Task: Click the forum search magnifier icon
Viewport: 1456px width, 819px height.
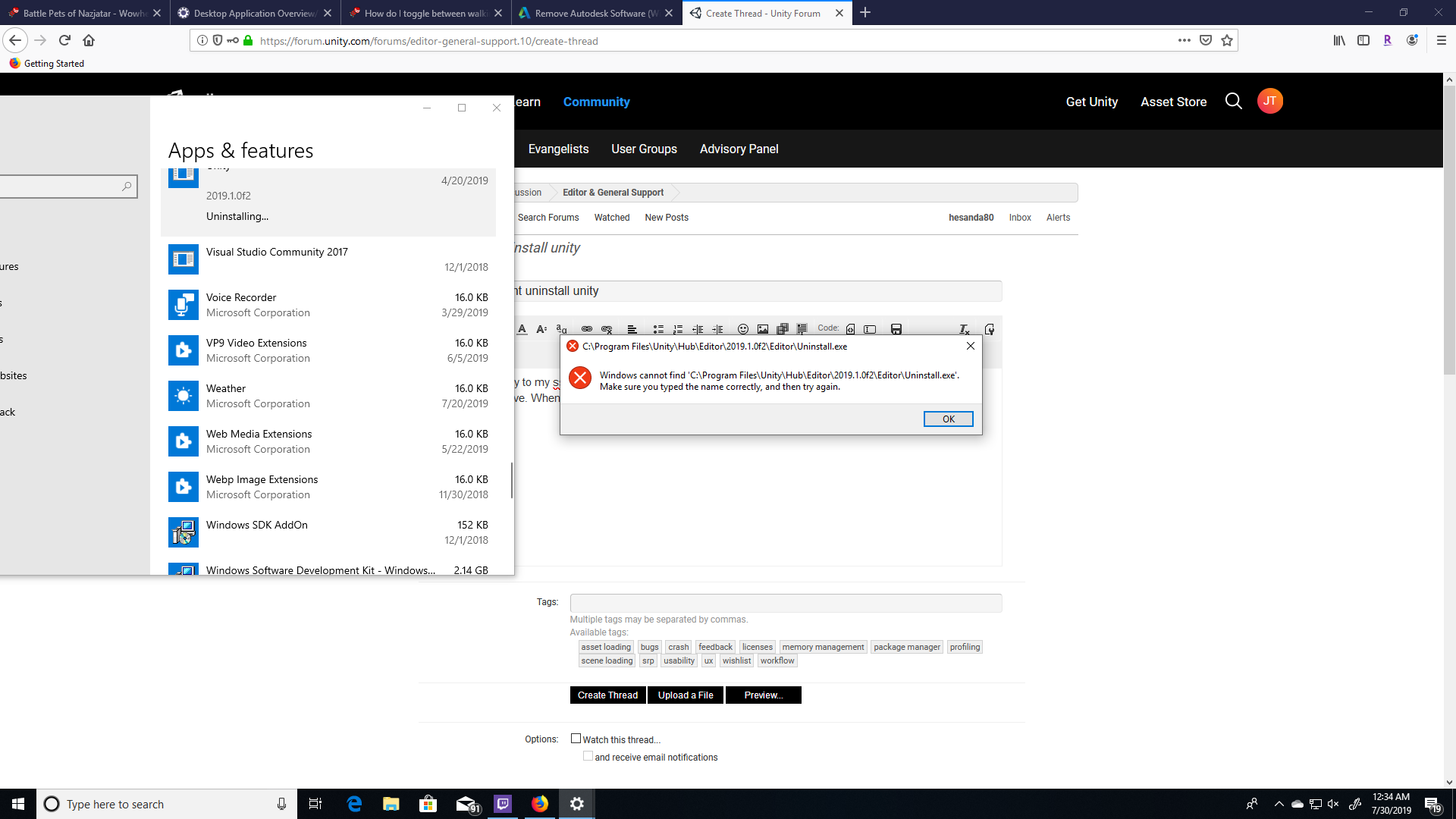Action: 1233,102
